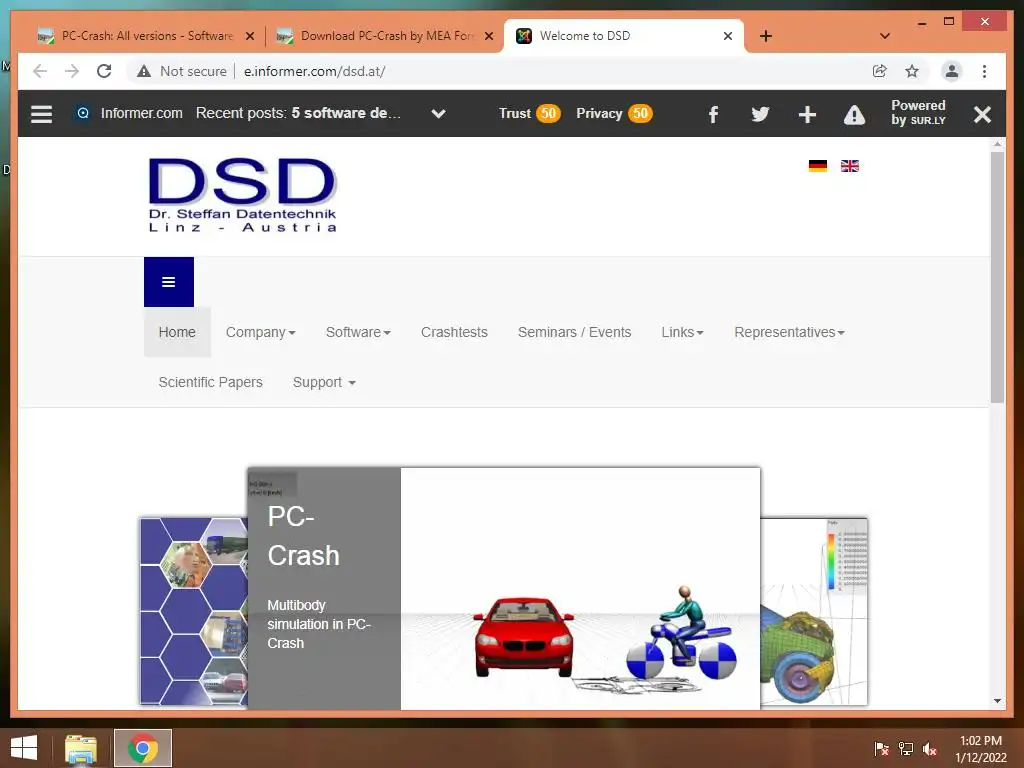Open the Chrome profile avatar
The height and width of the screenshot is (768, 1024).
952,71
